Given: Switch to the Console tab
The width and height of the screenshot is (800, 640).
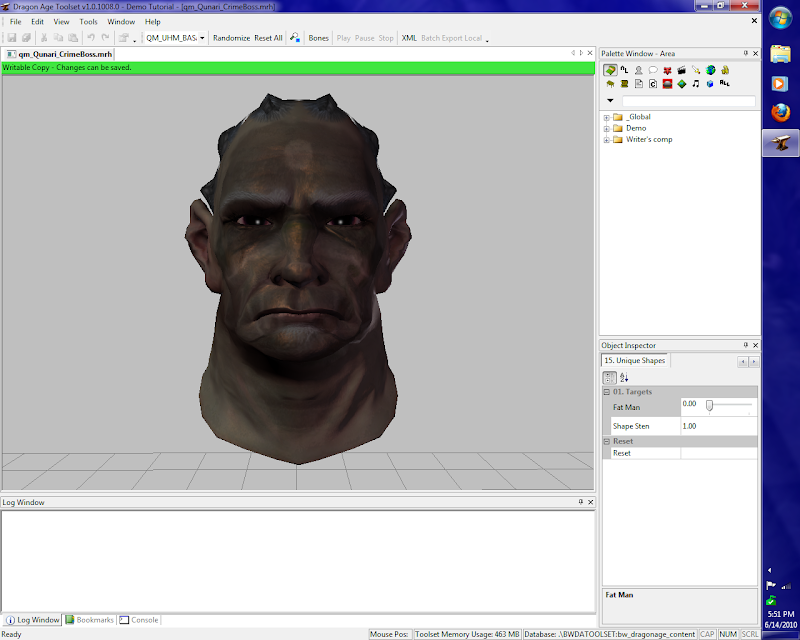Looking at the screenshot, I should 139,620.
